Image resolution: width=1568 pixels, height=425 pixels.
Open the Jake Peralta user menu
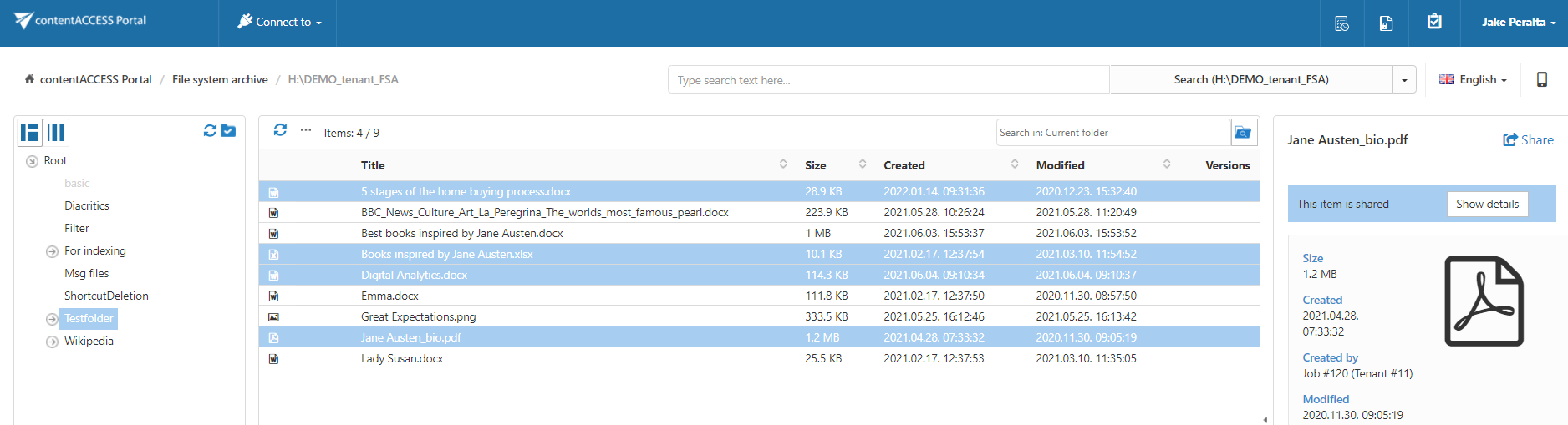click(x=1518, y=23)
